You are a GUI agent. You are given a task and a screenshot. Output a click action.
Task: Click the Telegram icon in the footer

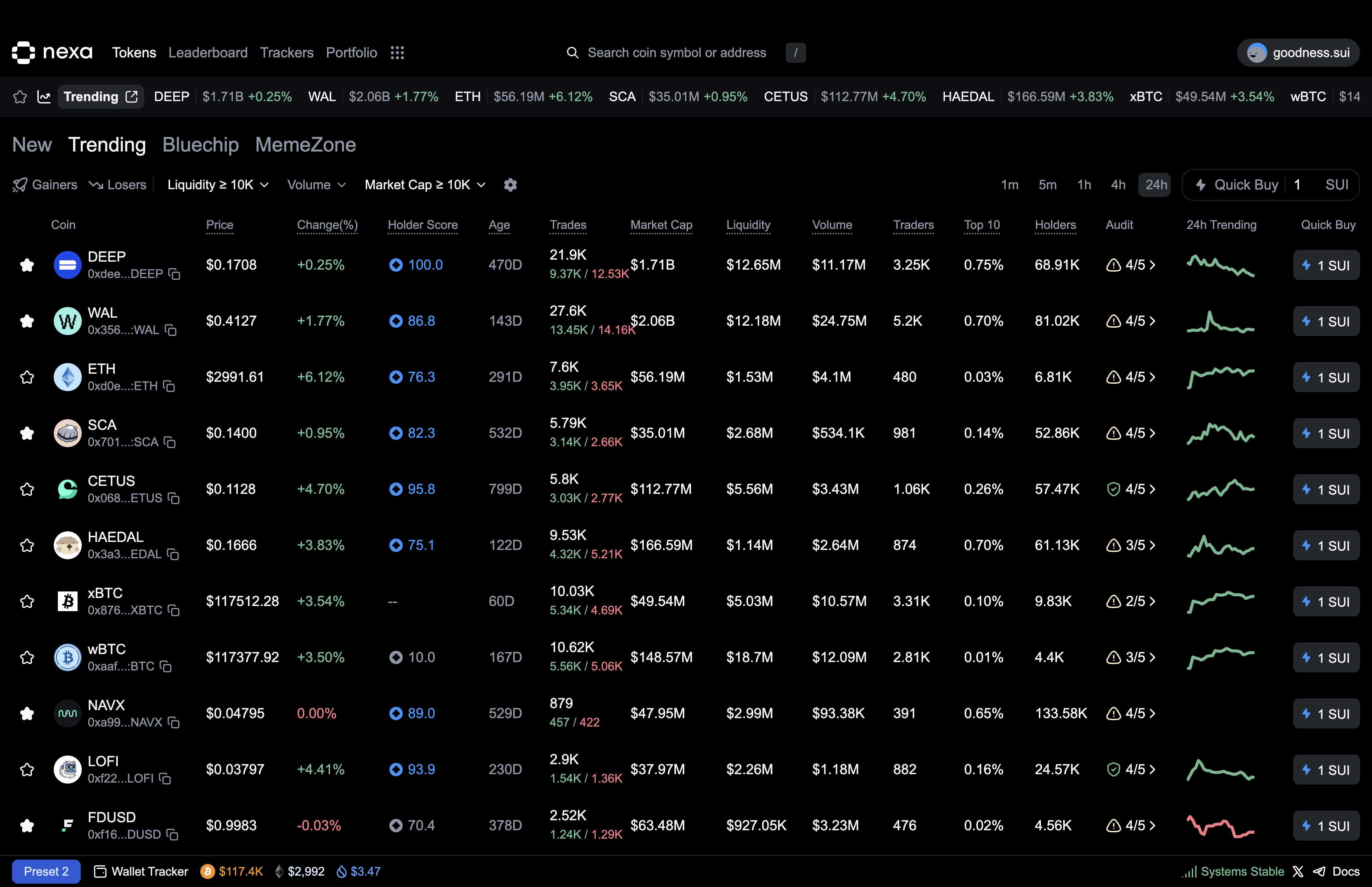[x=1319, y=871]
